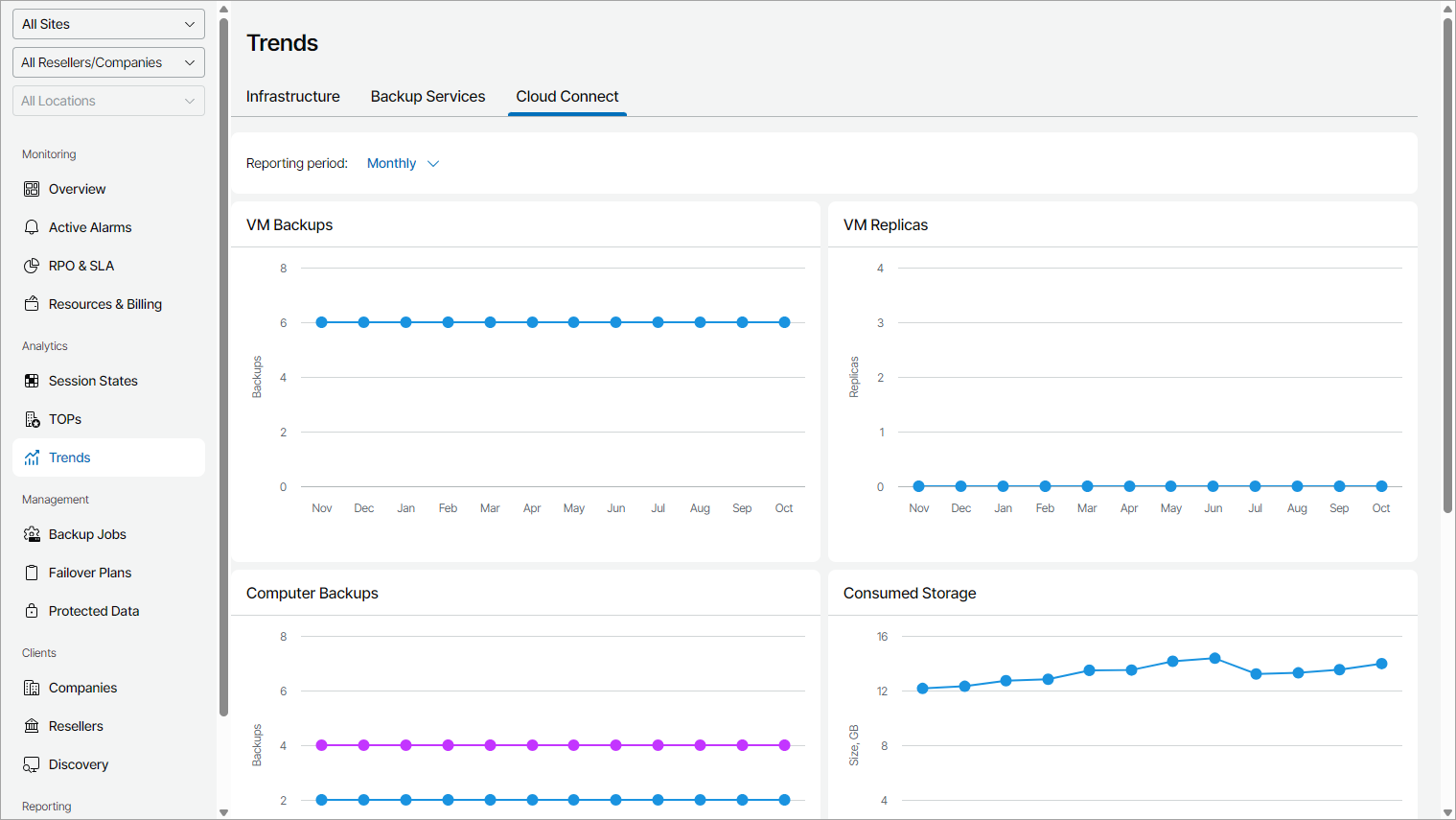Click the Overview dashboard icon
1456x820 pixels.
(x=32, y=189)
